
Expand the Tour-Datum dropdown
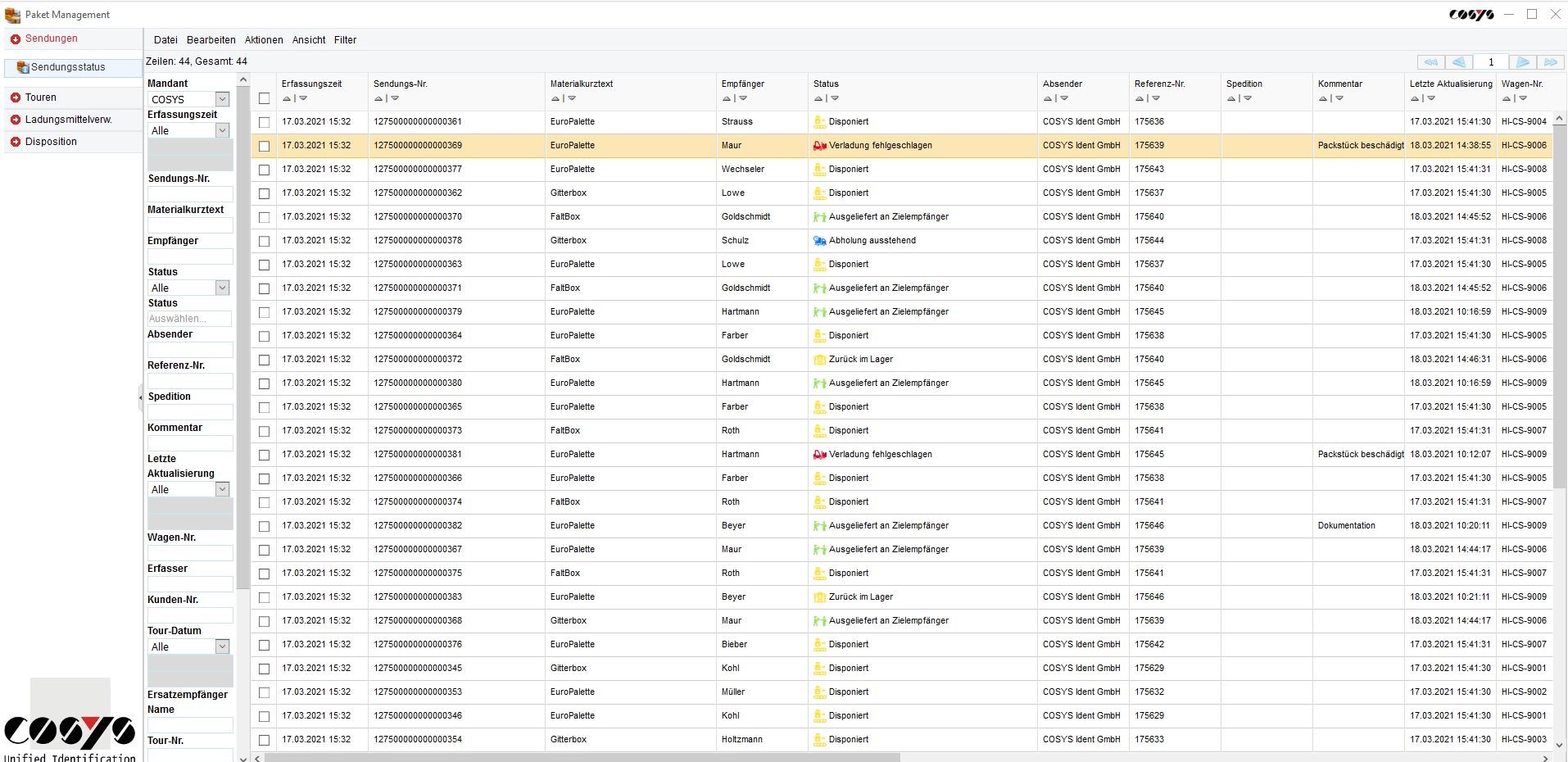pyautogui.click(x=221, y=646)
